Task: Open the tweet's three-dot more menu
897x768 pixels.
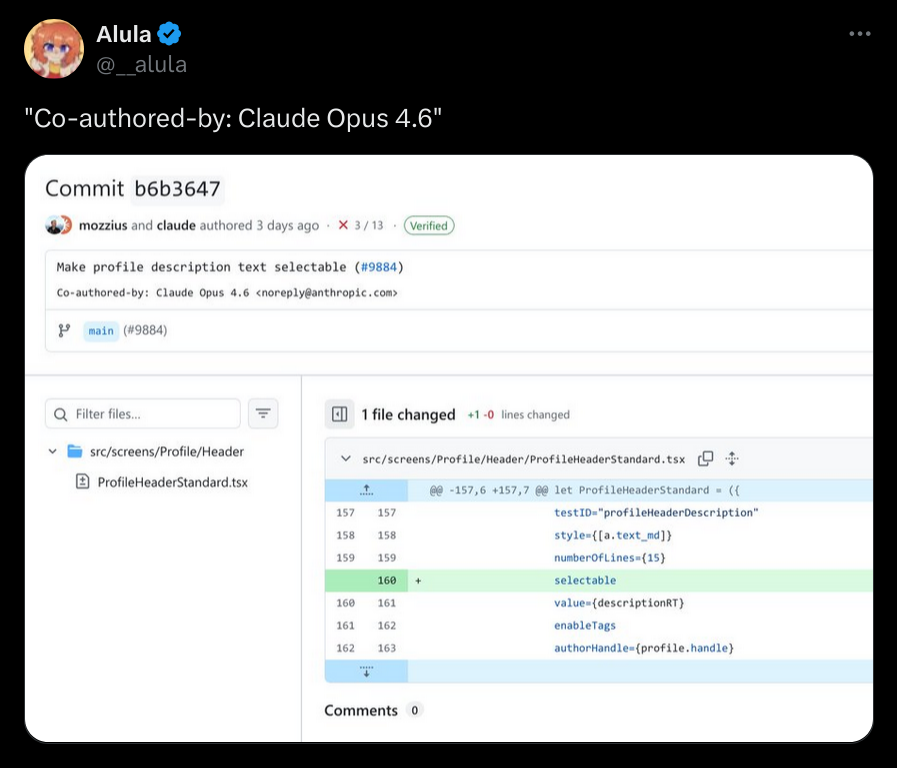Action: point(859,34)
